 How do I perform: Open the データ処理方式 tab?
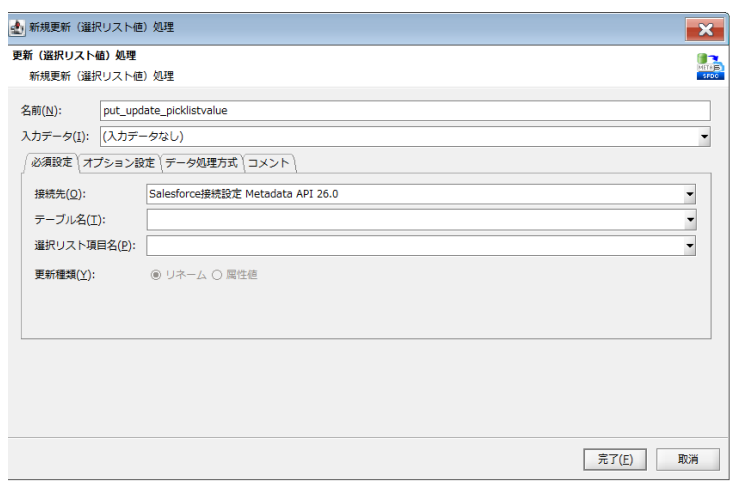pyautogui.click(x=201, y=162)
